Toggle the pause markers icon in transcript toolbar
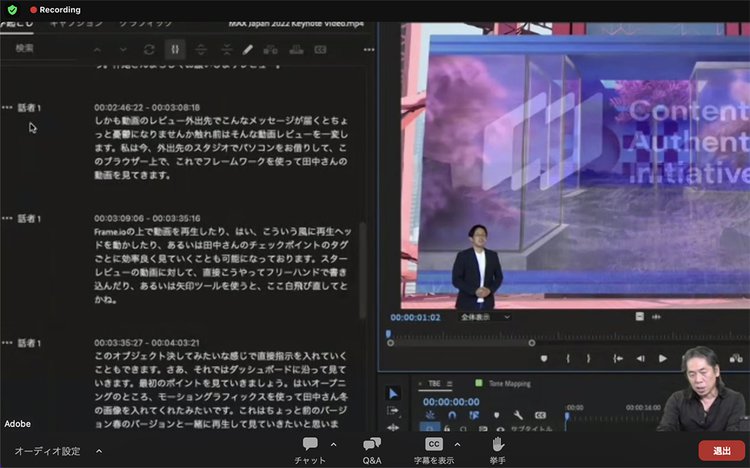This screenshot has height=468, width=750. pos(175,48)
